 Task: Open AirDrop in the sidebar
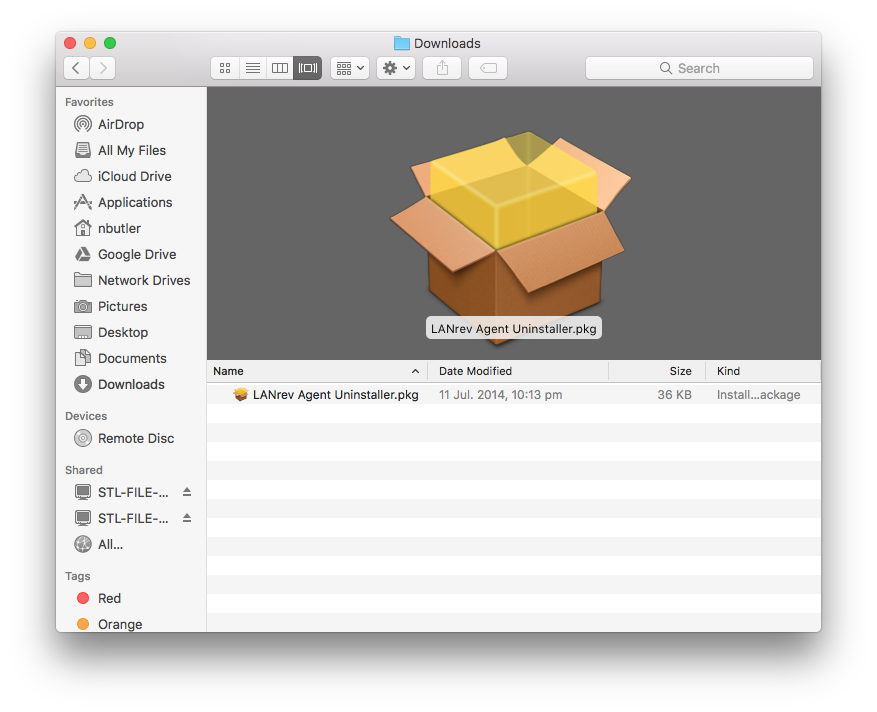[120, 124]
